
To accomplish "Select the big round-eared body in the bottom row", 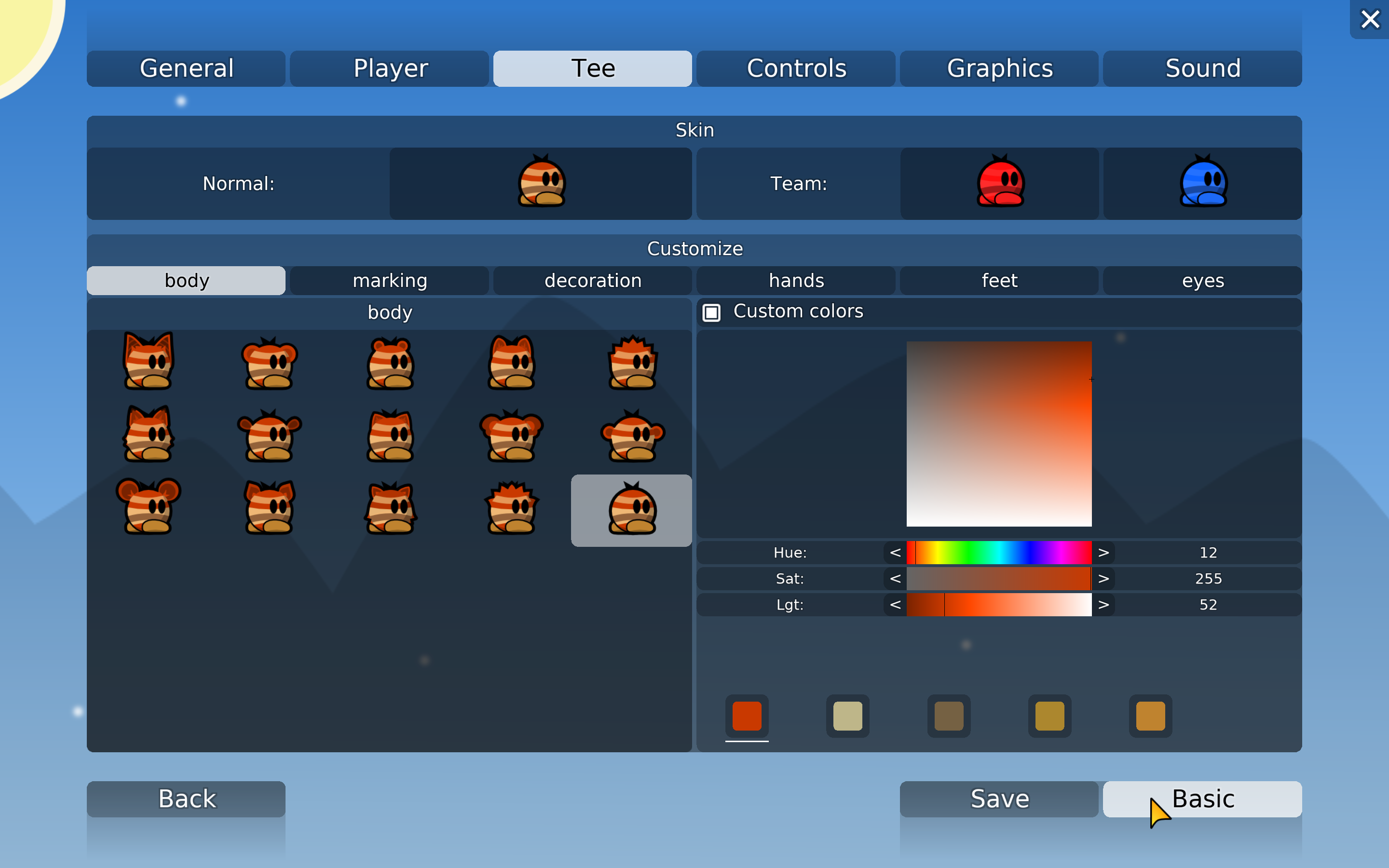I will pyautogui.click(x=148, y=507).
